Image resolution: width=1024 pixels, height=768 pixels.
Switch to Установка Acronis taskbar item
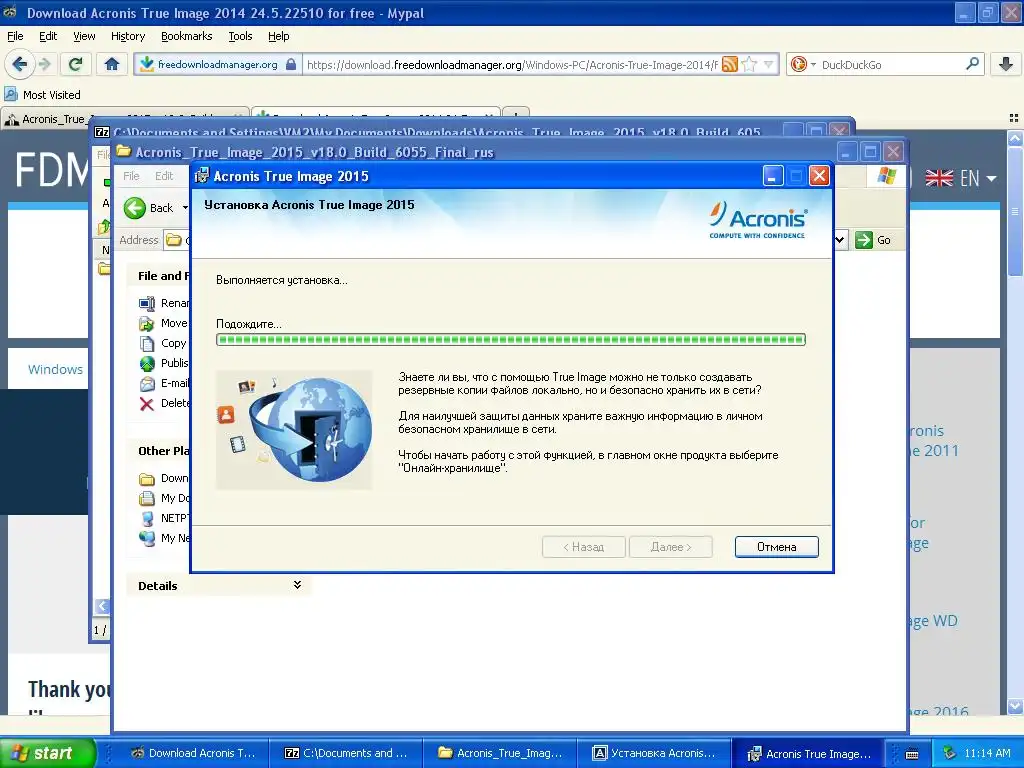(654, 753)
